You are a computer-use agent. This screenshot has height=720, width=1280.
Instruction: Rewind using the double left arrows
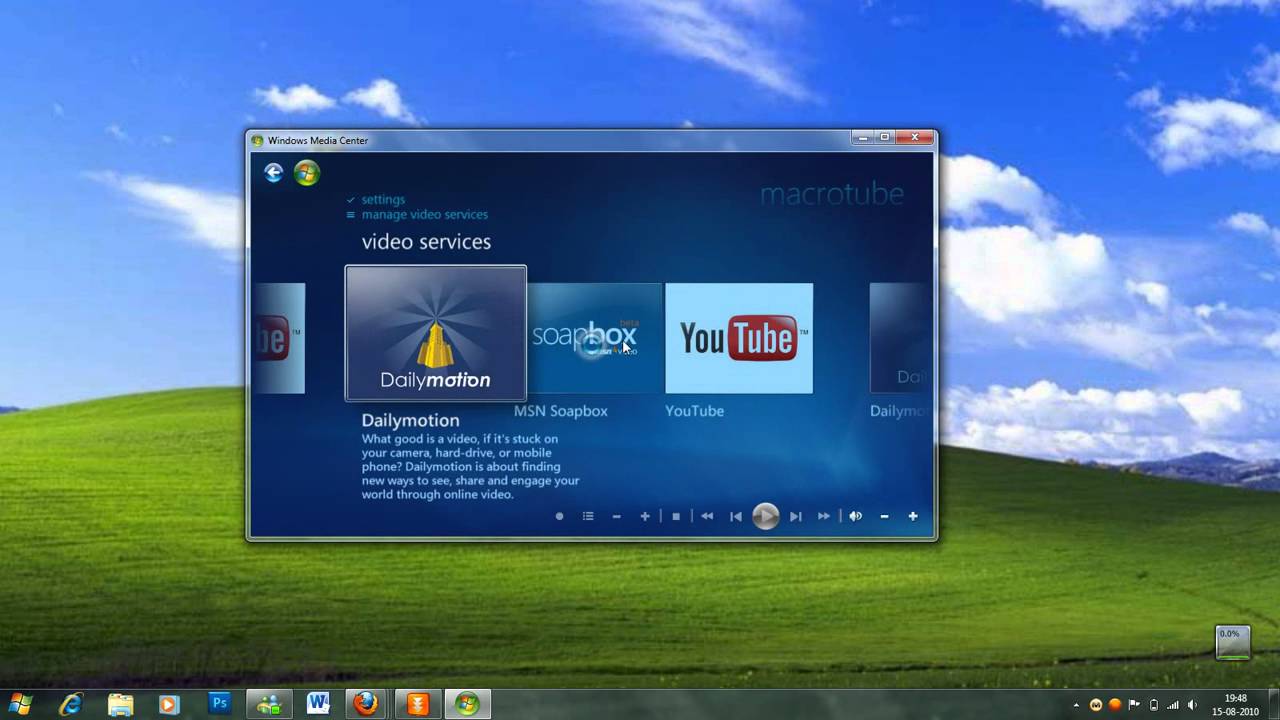[x=707, y=516]
